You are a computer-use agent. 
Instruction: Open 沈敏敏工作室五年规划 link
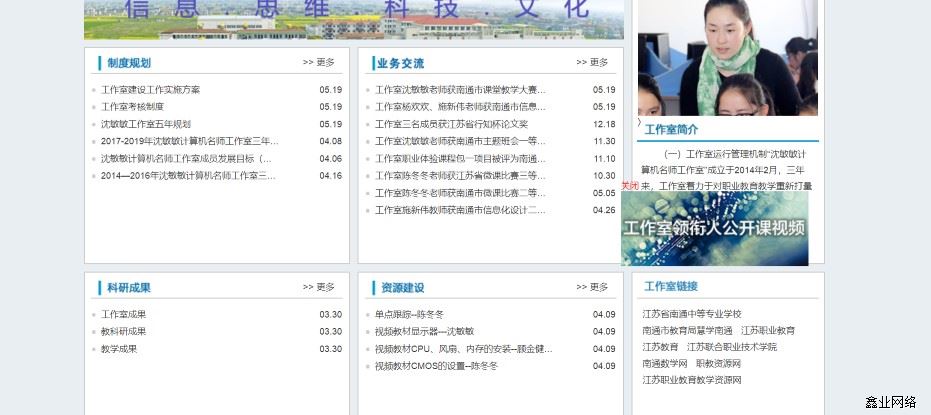pyautogui.click(x=145, y=124)
